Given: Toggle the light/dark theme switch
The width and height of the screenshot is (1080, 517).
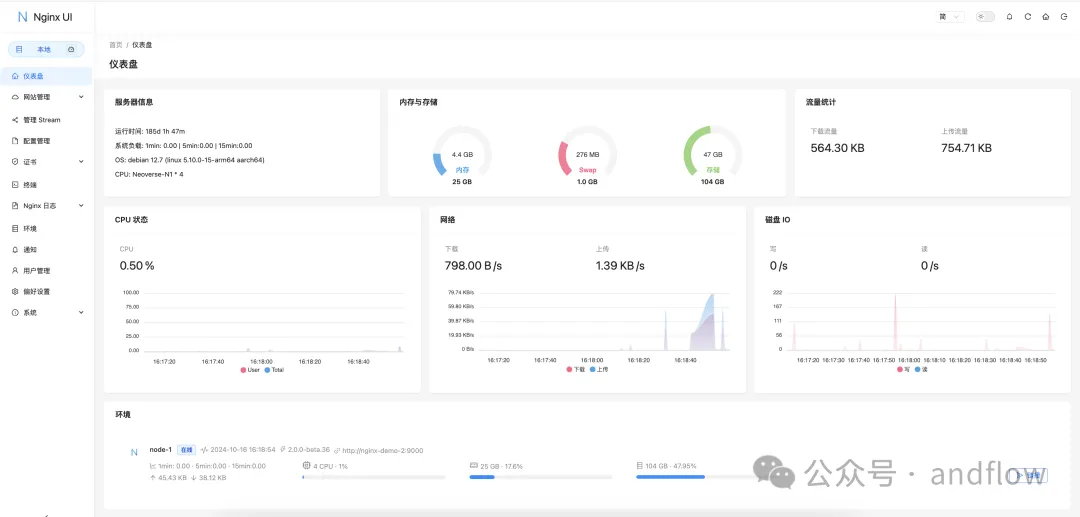Looking at the screenshot, I should tap(985, 17).
